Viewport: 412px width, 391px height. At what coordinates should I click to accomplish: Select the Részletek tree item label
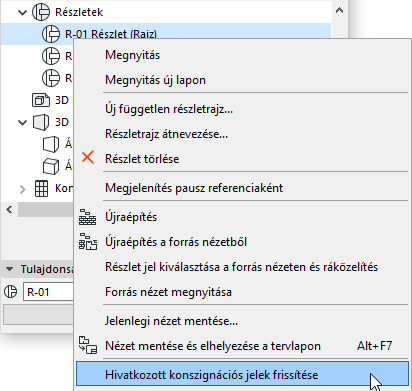(x=79, y=12)
